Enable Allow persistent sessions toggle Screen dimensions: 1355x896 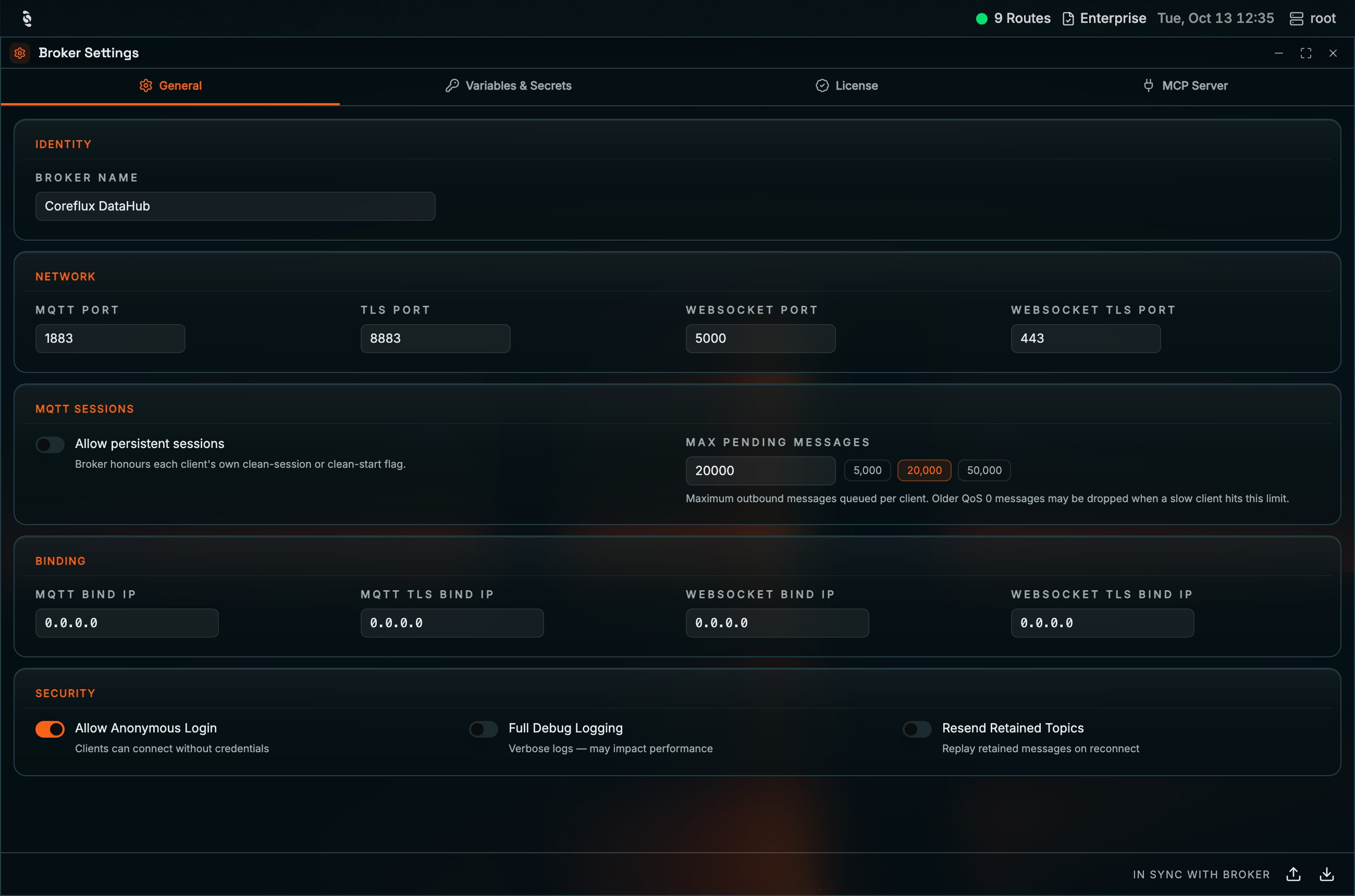[x=50, y=444]
